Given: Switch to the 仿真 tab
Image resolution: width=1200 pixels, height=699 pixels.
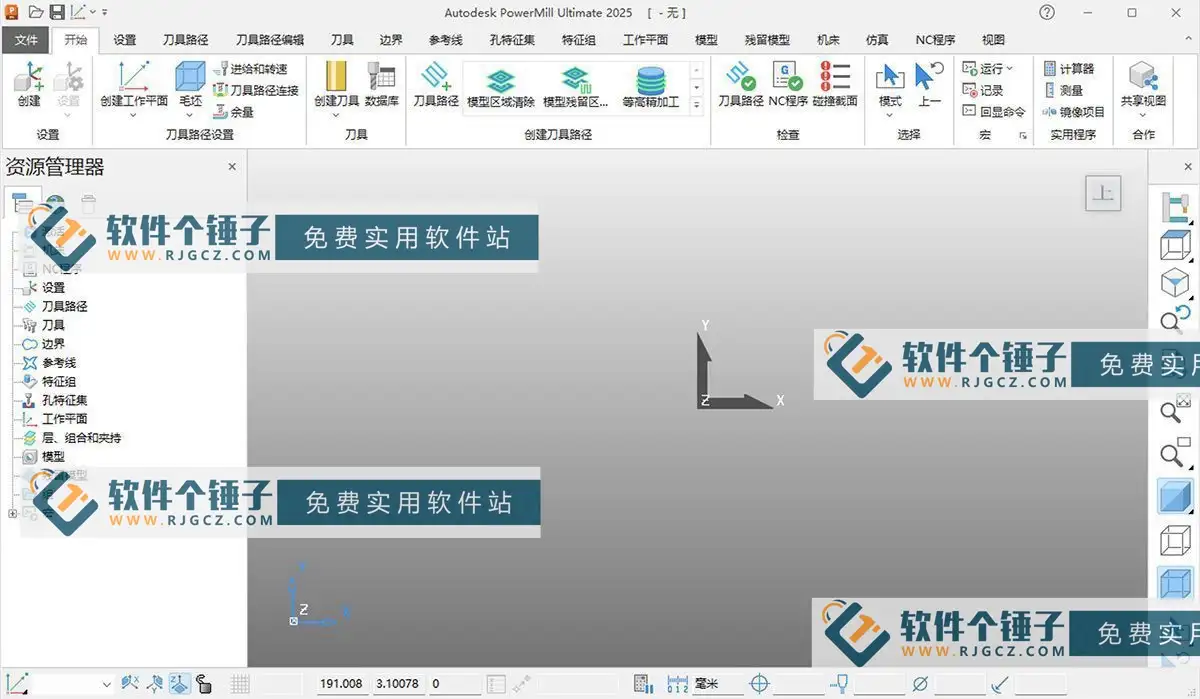Looking at the screenshot, I should pos(877,40).
